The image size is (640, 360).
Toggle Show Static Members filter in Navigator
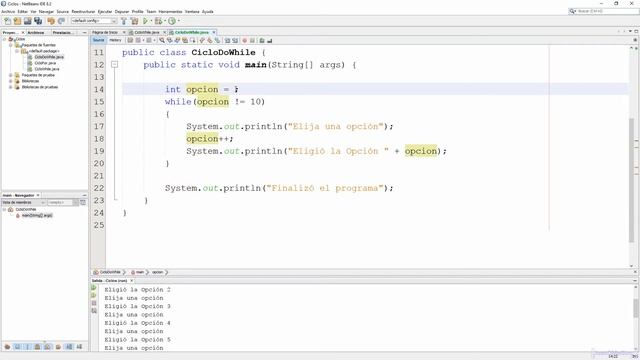coord(27,347)
